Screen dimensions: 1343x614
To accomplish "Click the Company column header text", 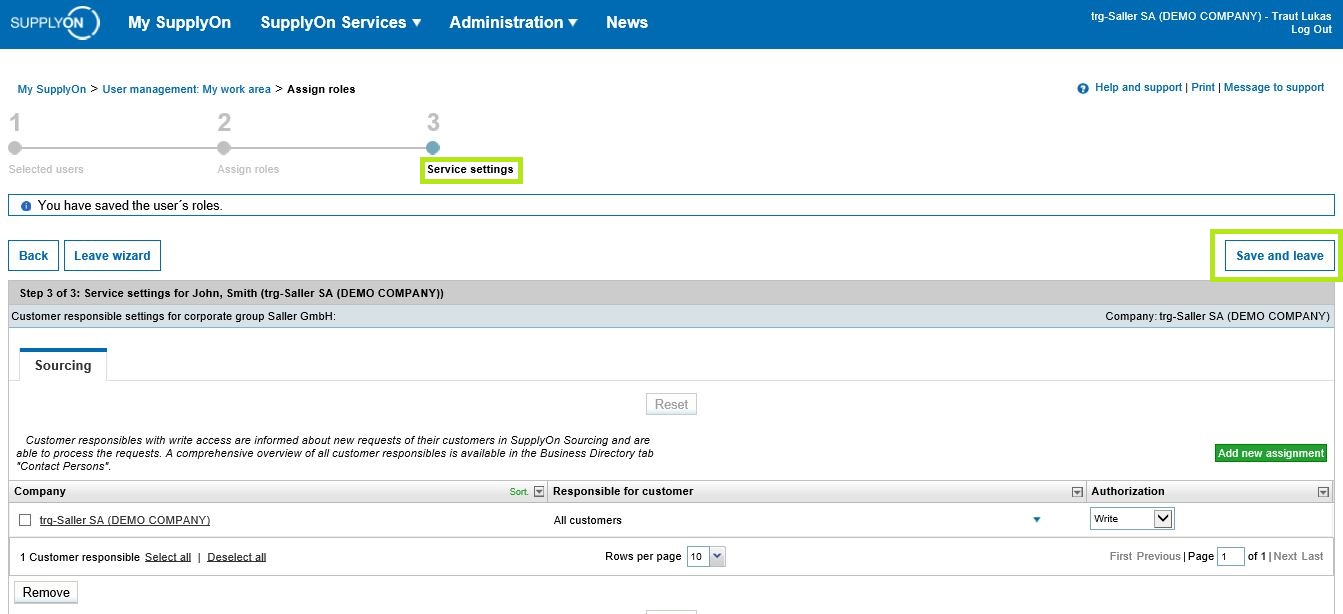I will [x=40, y=491].
